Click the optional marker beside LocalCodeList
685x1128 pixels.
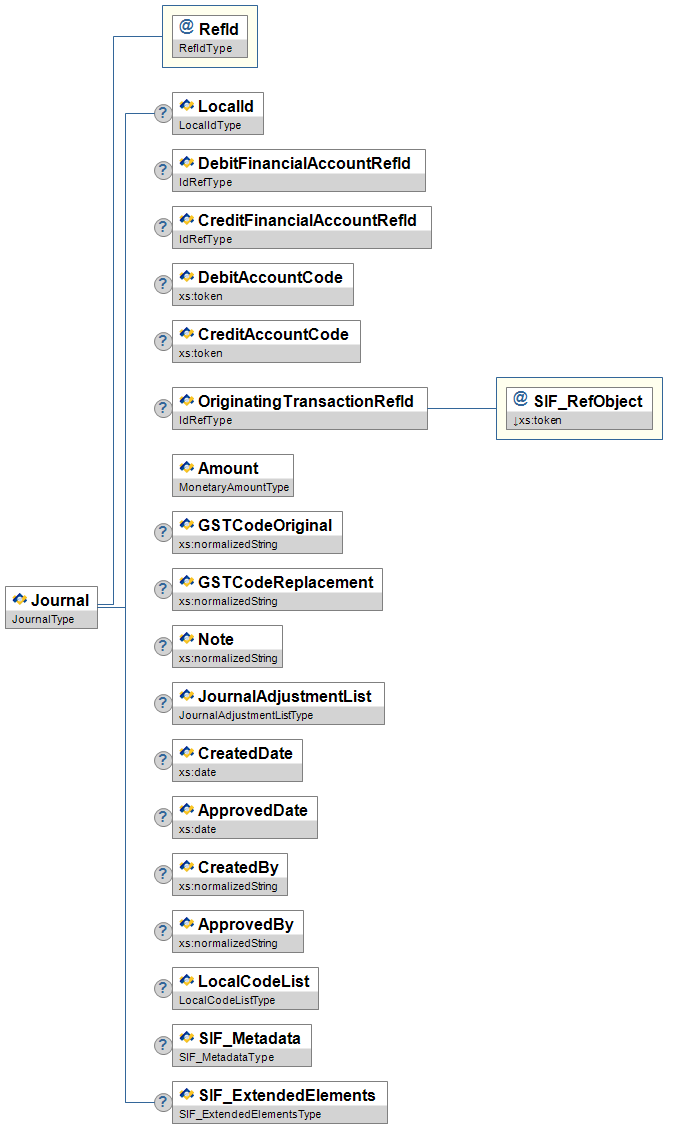point(162,988)
